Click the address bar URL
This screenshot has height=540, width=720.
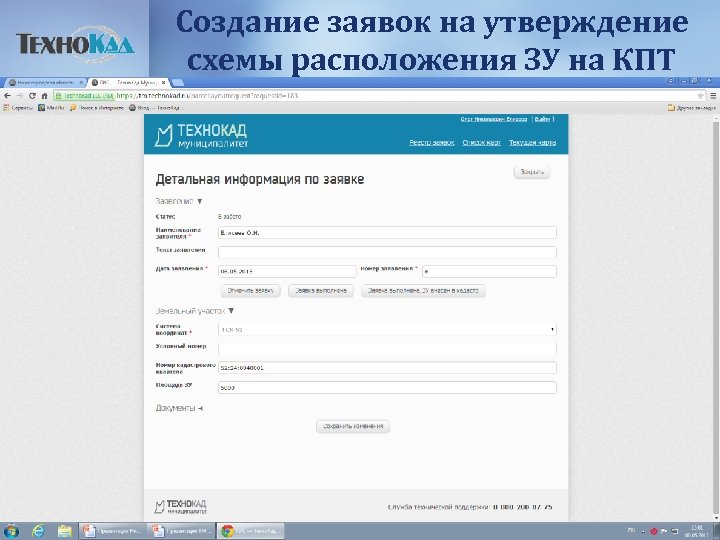coord(207,96)
